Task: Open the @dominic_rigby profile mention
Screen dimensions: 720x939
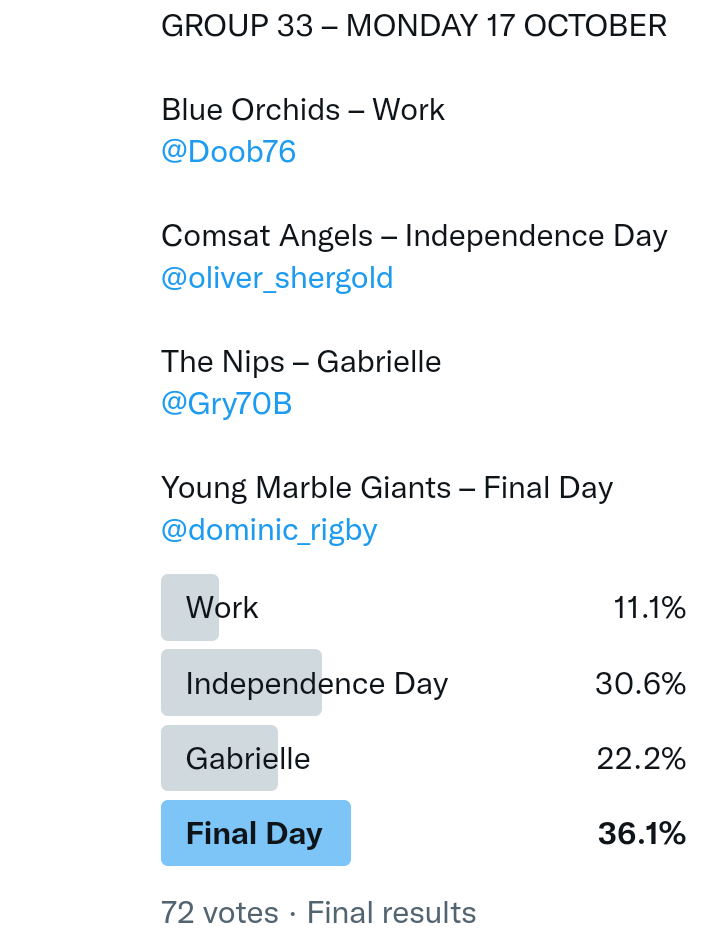Action: (x=269, y=530)
